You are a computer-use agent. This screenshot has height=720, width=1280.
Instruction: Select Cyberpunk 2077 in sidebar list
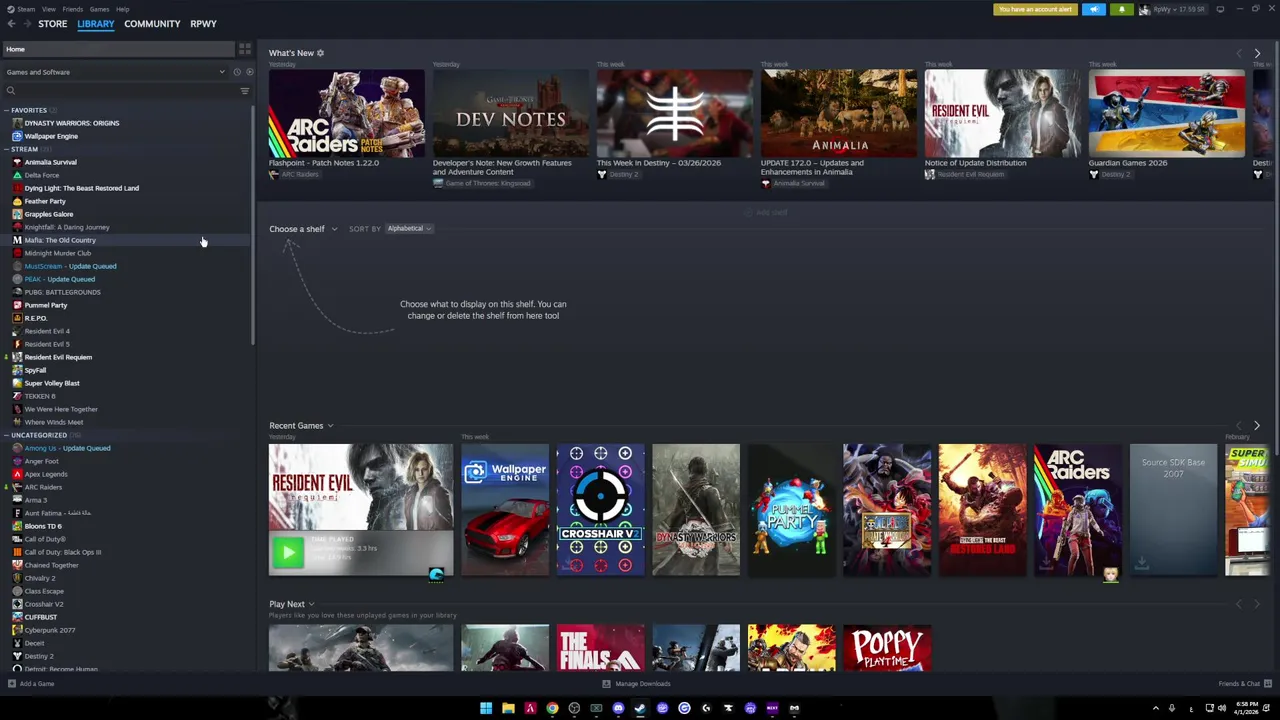click(49, 630)
